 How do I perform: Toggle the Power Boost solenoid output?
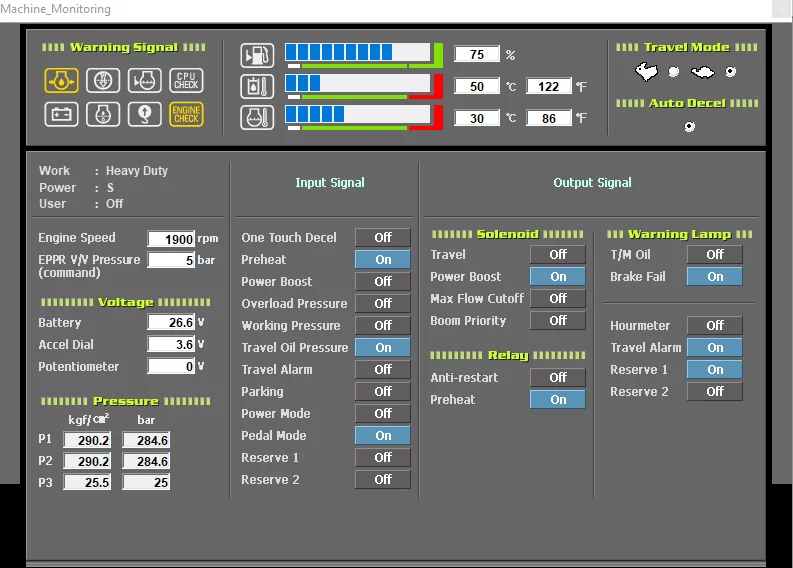coord(558,277)
